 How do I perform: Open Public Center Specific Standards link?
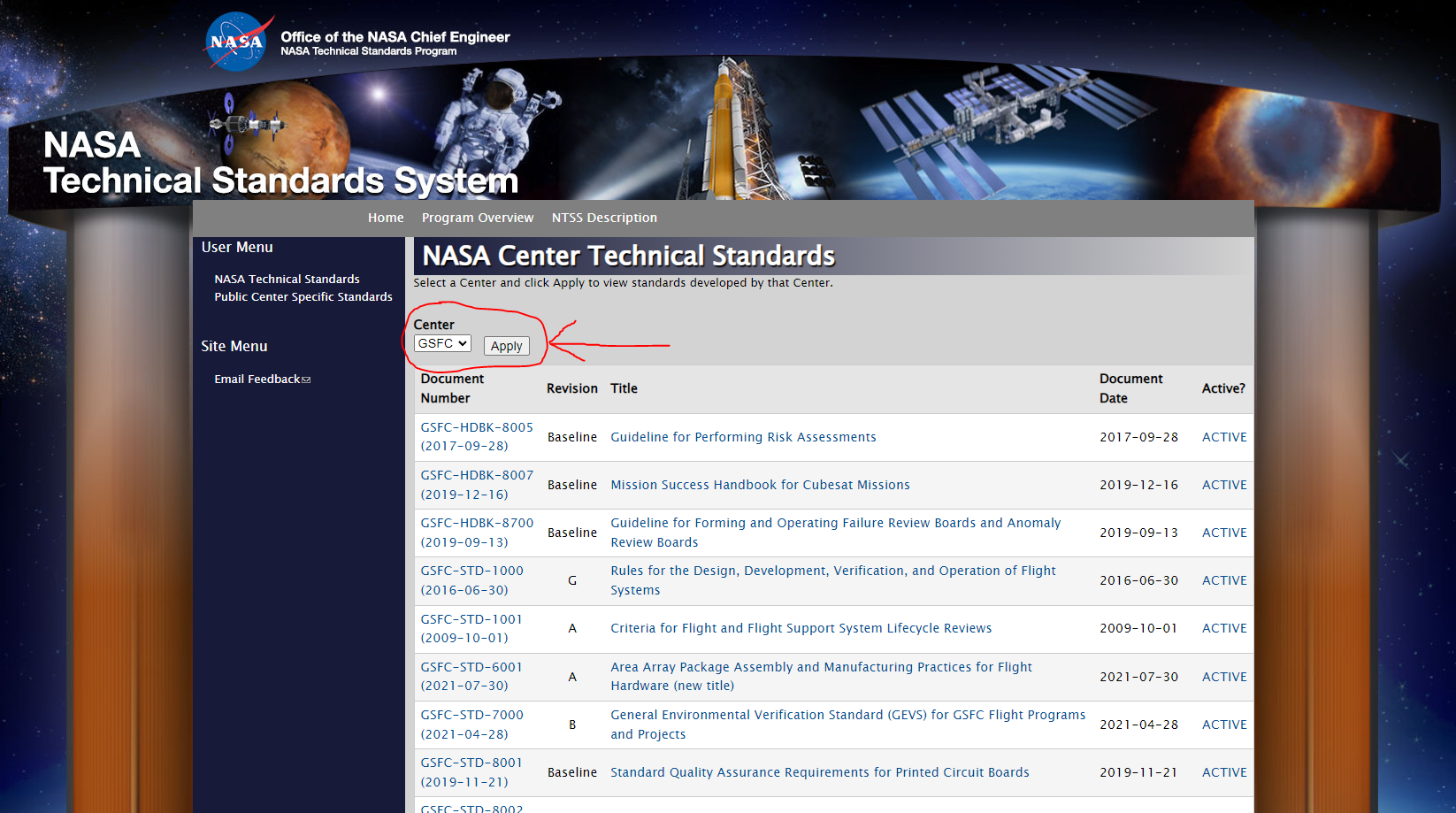coord(303,296)
